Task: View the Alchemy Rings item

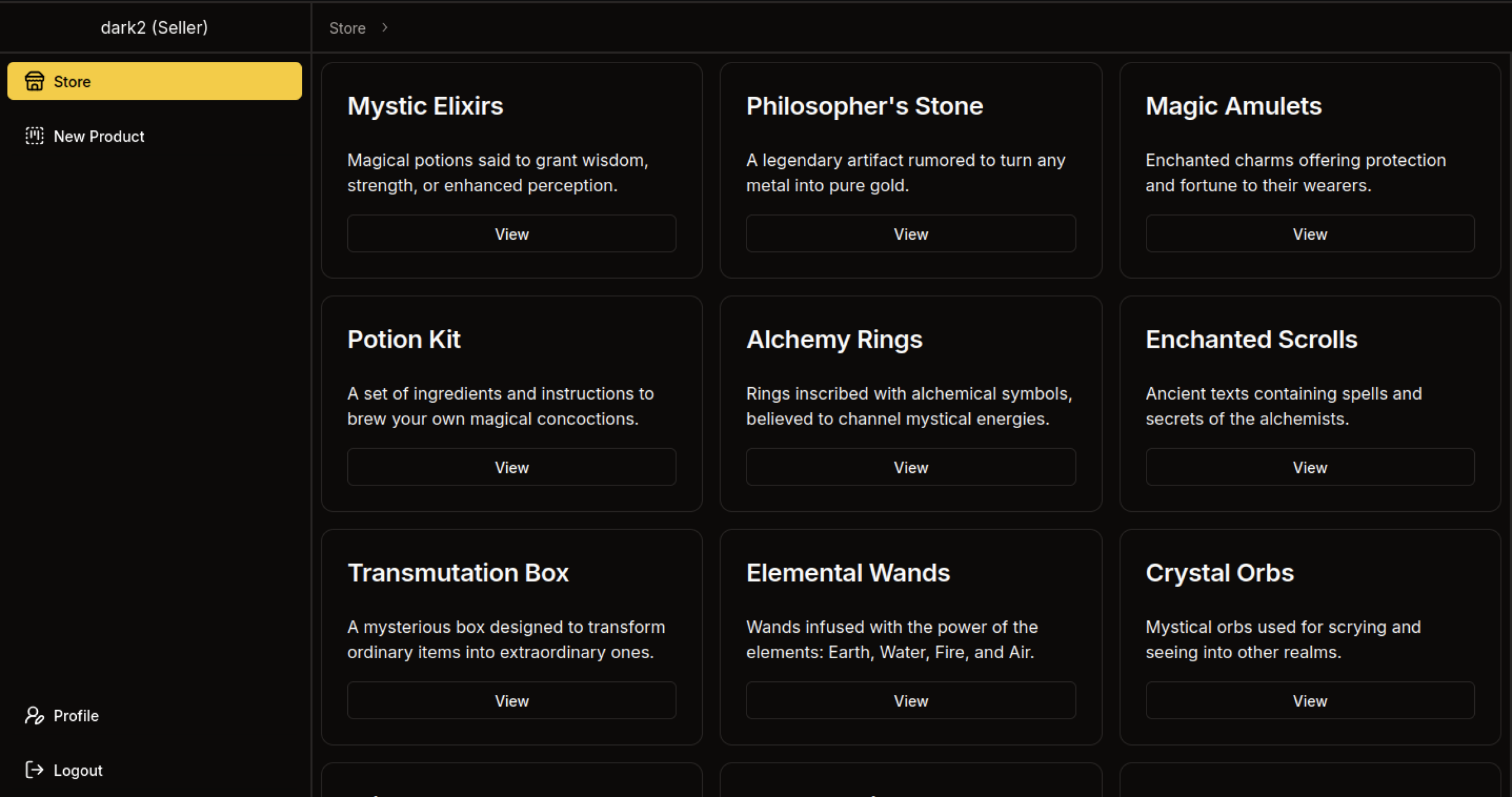Action: [910, 467]
